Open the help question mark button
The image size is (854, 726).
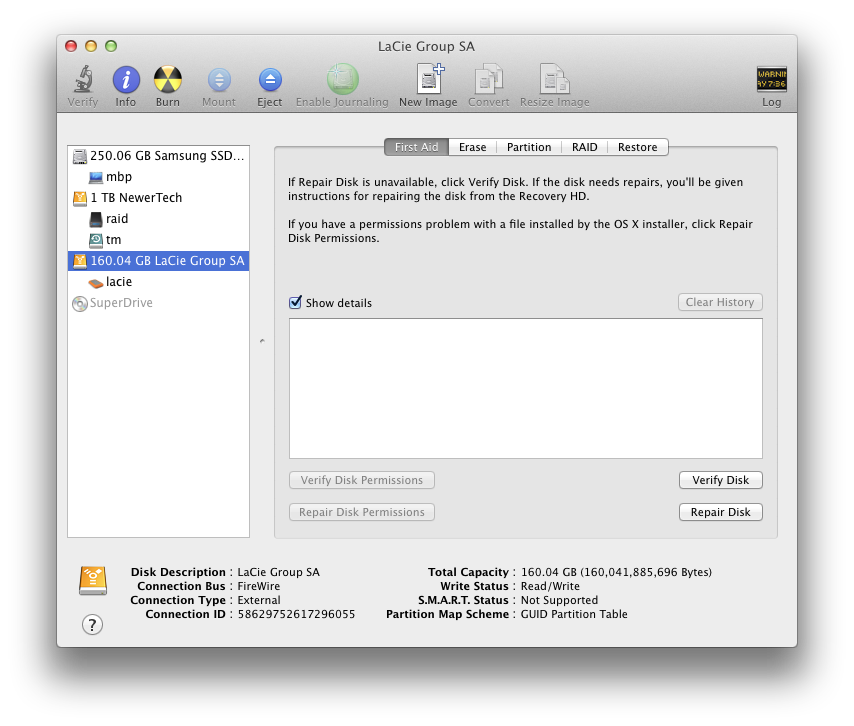click(x=92, y=625)
